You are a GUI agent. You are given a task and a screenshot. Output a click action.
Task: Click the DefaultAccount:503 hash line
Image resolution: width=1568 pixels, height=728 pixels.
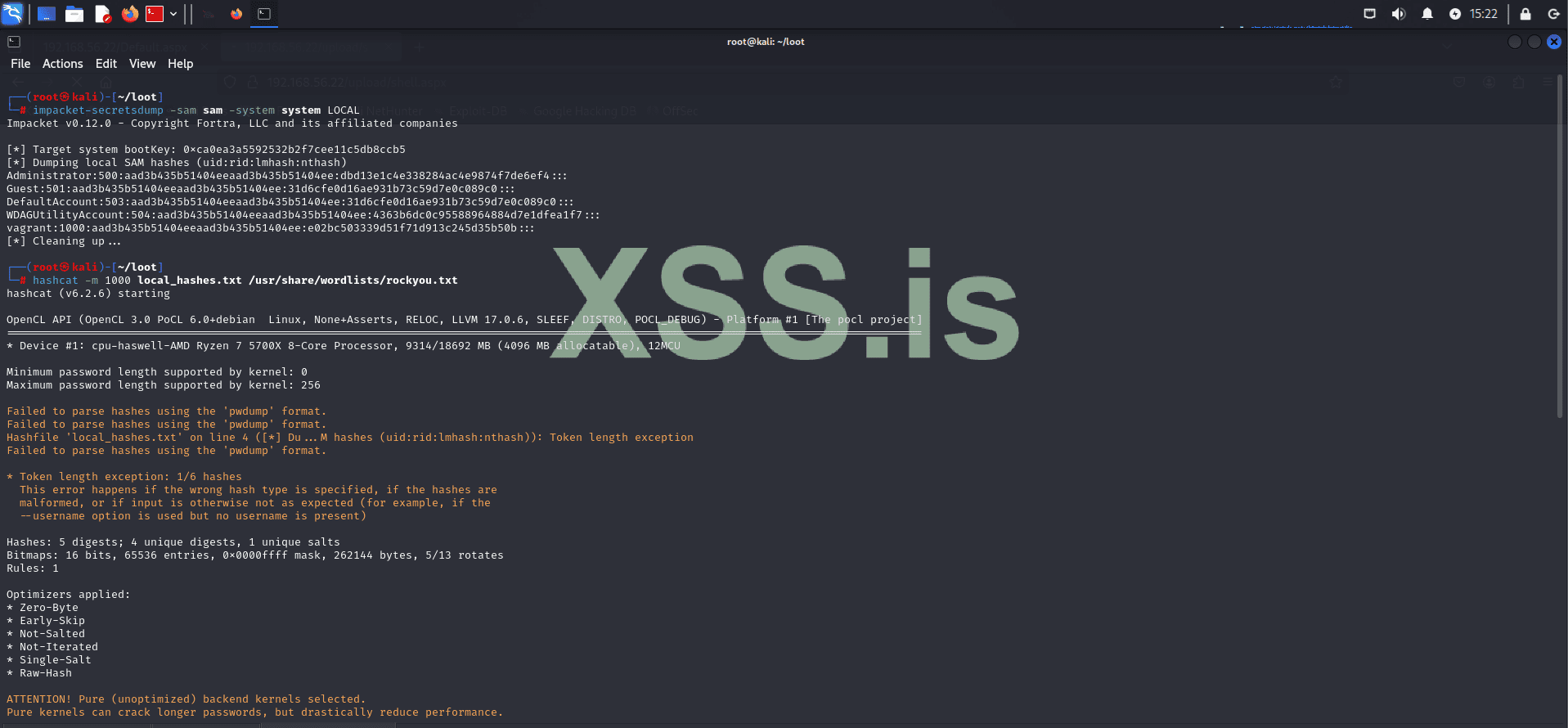[290, 202]
